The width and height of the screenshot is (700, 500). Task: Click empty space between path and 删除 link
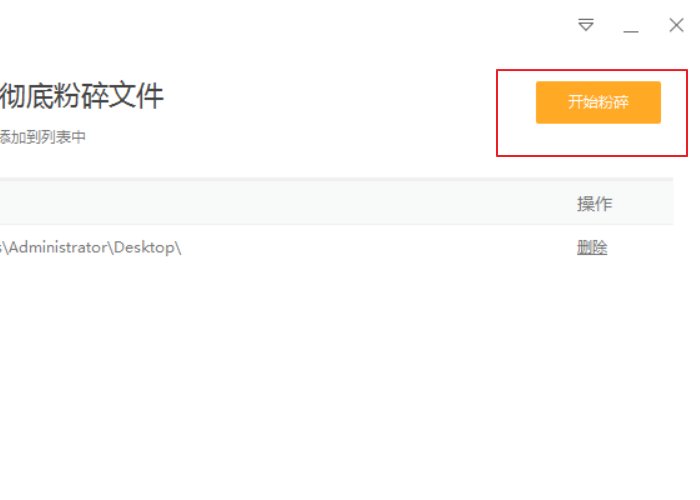pos(380,248)
